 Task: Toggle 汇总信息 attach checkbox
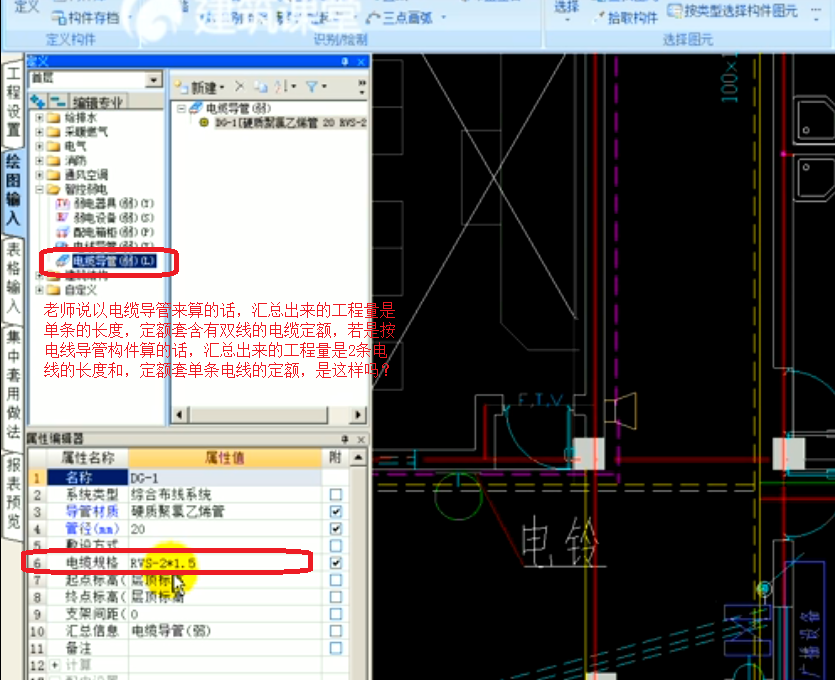pyautogui.click(x=335, y=631)
